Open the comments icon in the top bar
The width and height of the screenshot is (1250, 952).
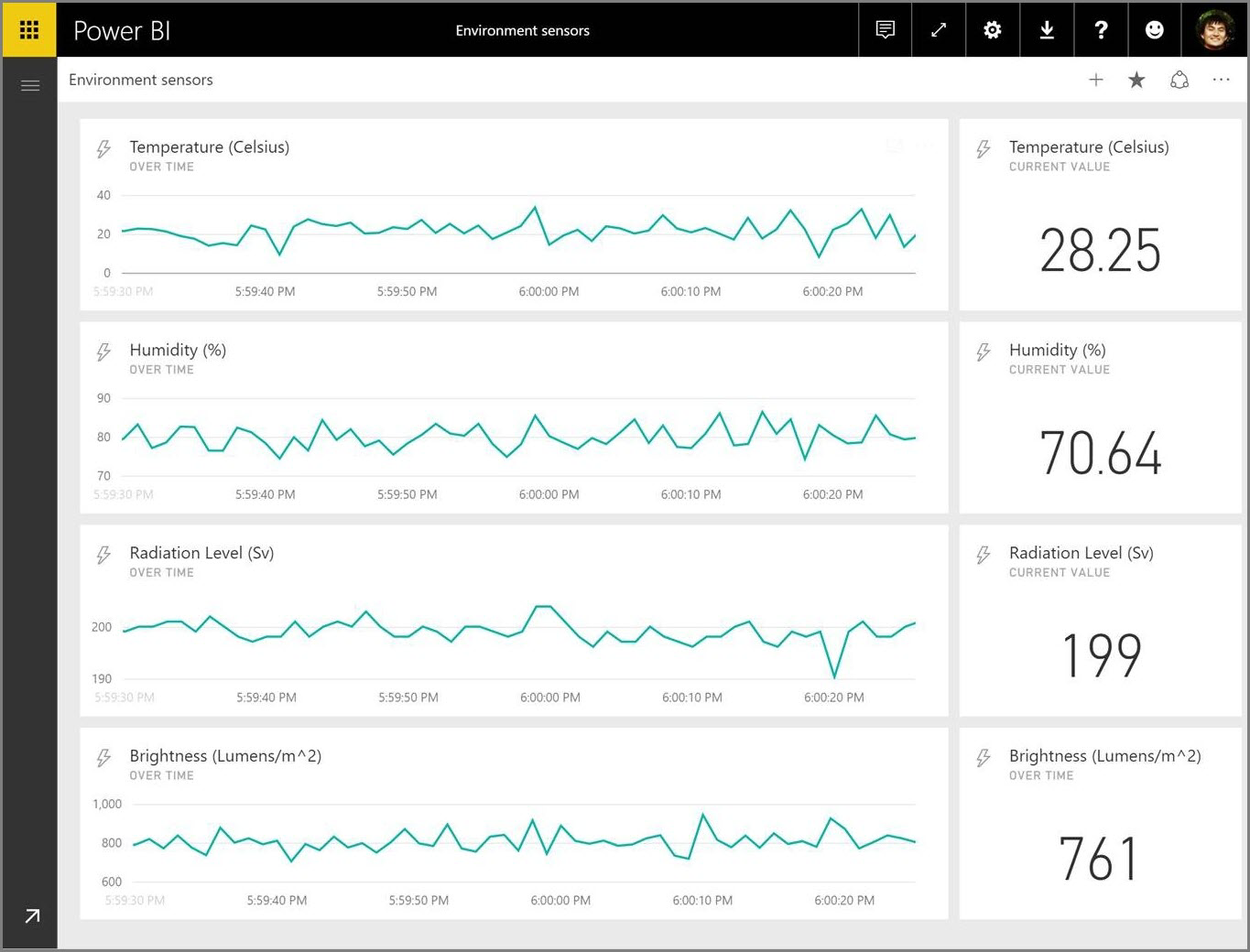click(x=885, y=29)
